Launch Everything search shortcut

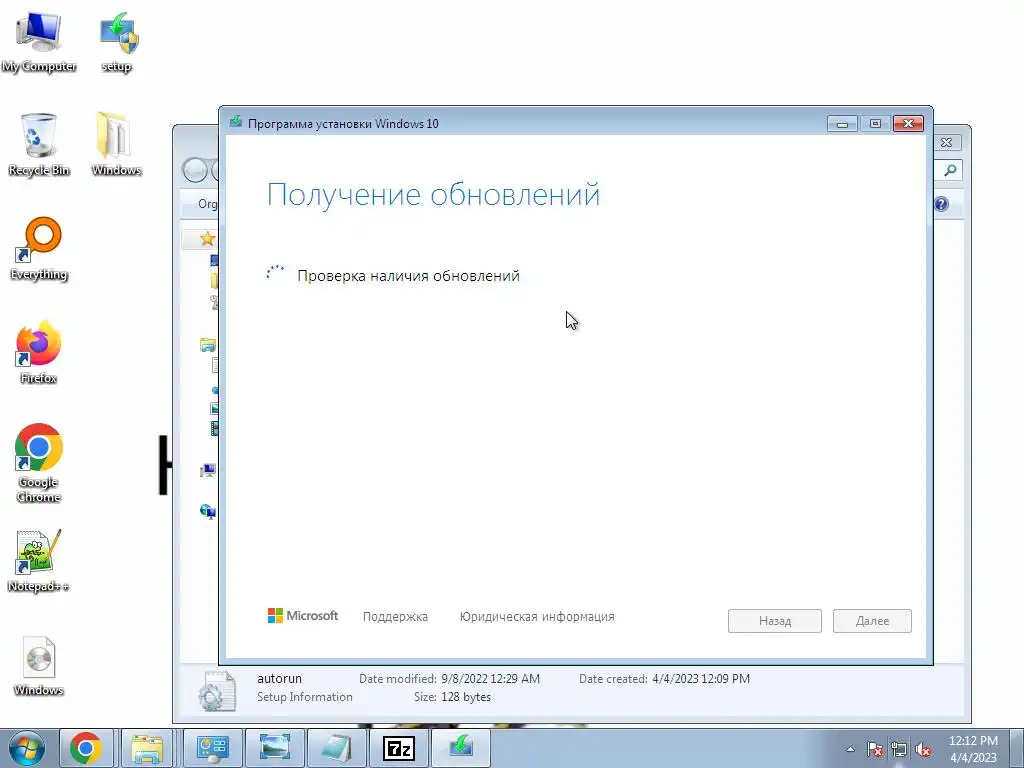(x=39, y=249)
